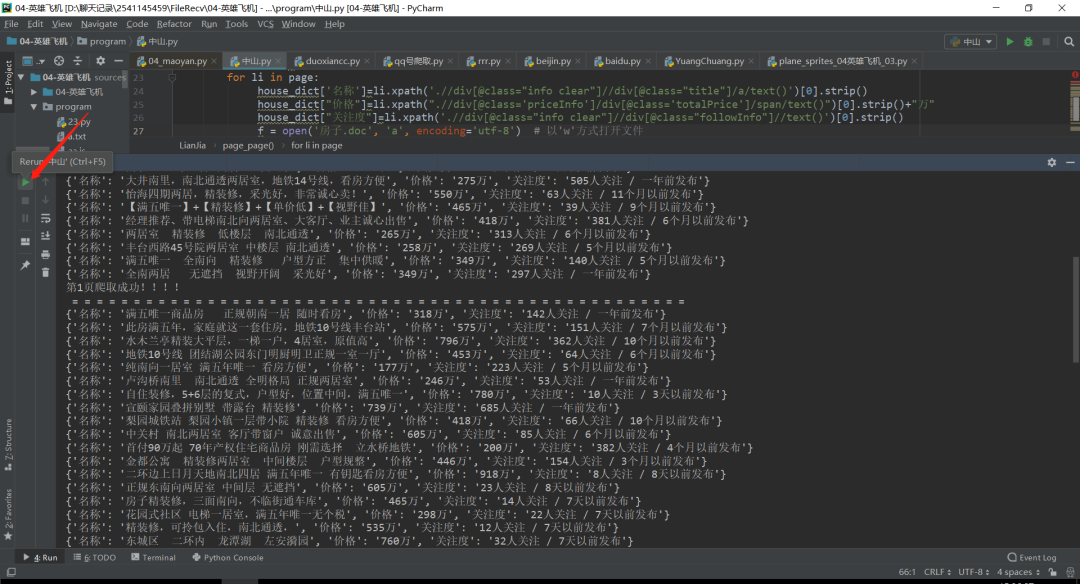Collapse the program folder
The width and height of the screenshot is (1080, 584).
[34, 107]
